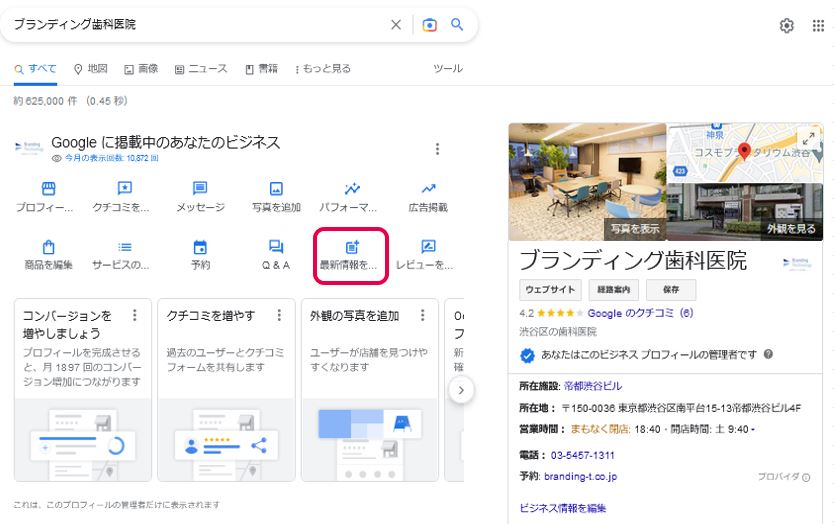Viewport: 834px width, 524px height.
Task: Click the プロバイダ info icon
Action: pyautogui.click(x=806, y=477)
